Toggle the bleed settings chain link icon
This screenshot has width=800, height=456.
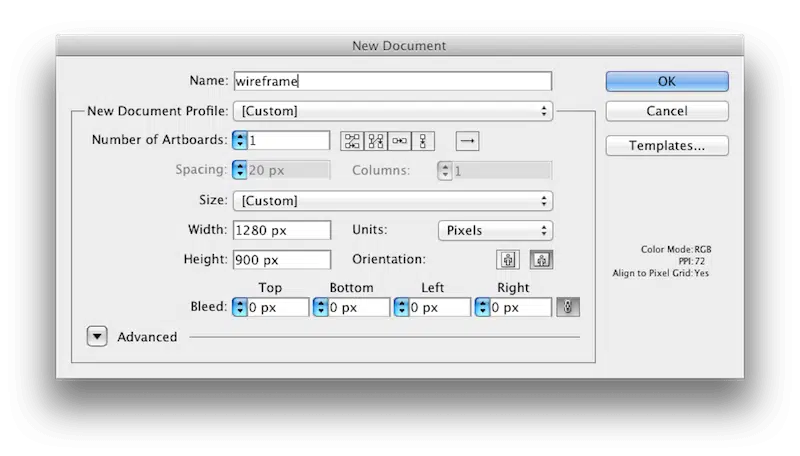(x=568, y=308)
